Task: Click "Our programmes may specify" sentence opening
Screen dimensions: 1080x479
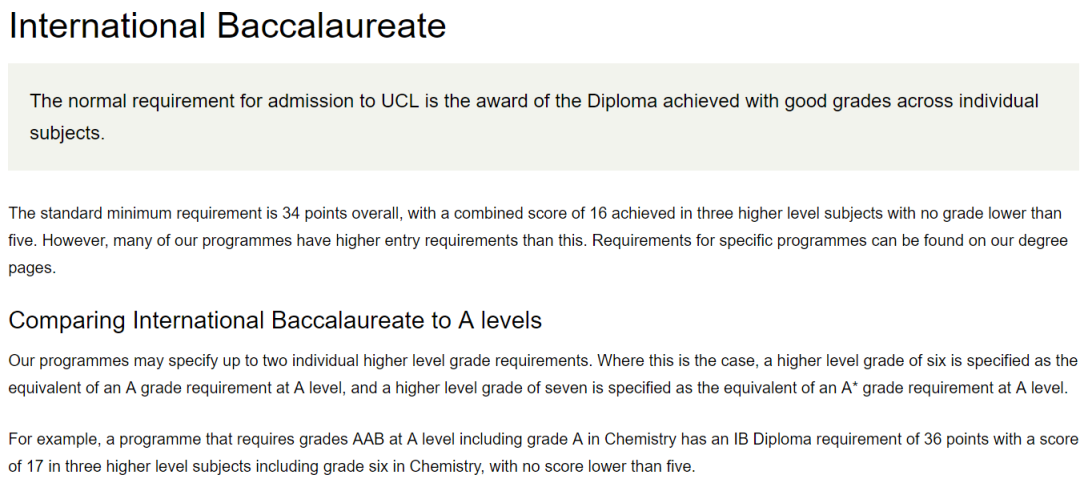Action: [x=94, y=360]
